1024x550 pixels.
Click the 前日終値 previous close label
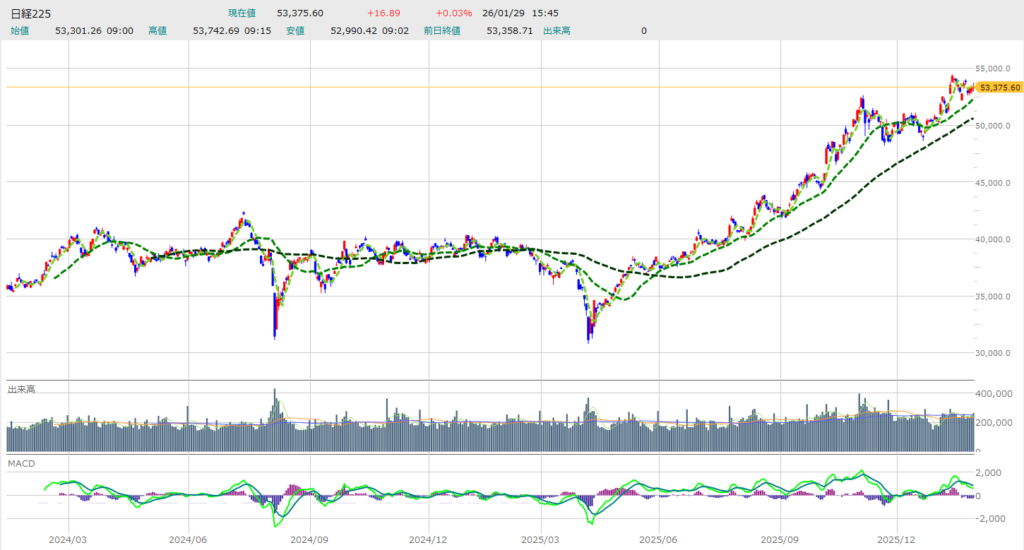[441, 31]
